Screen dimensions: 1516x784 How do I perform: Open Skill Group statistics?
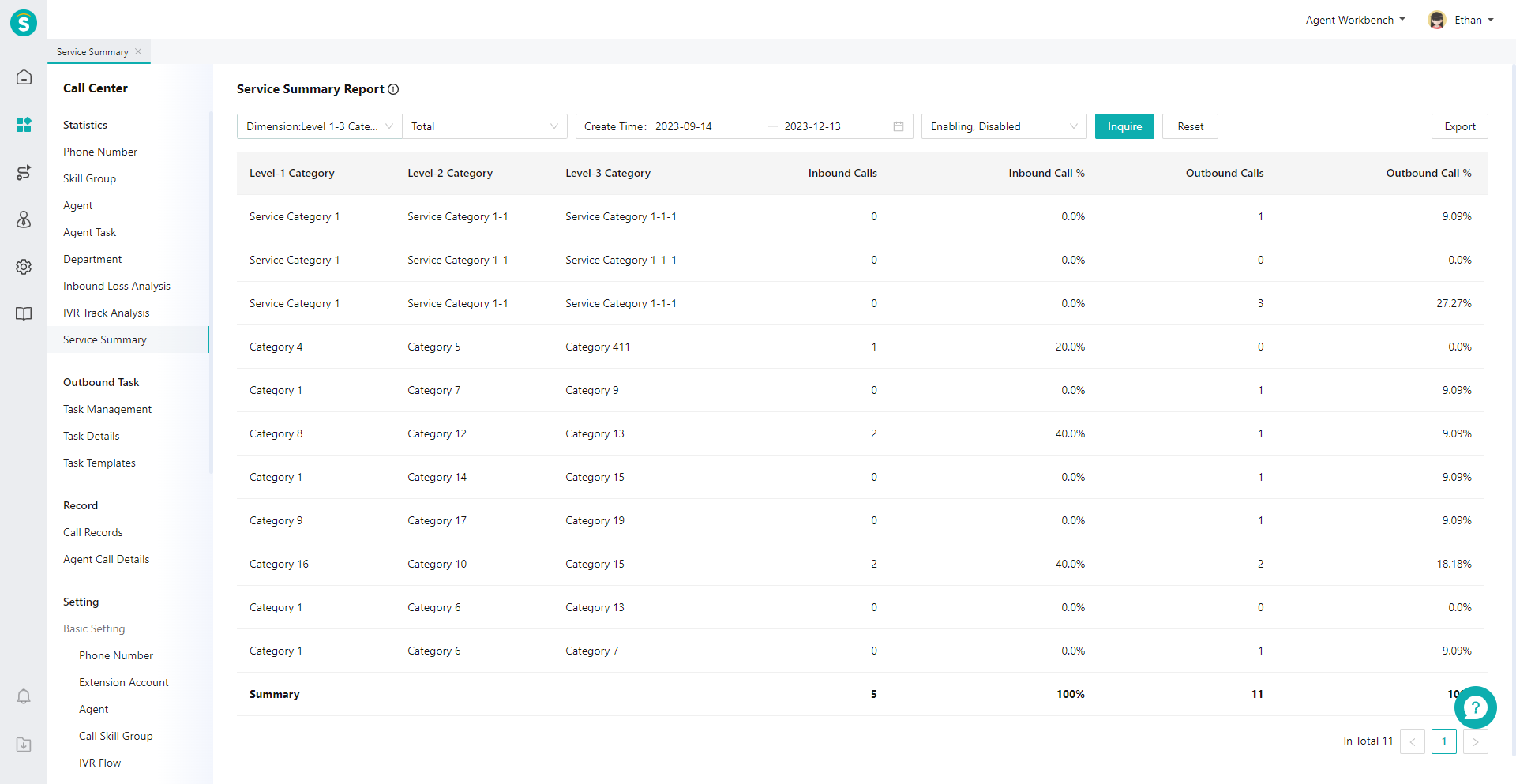pos(89,178)
